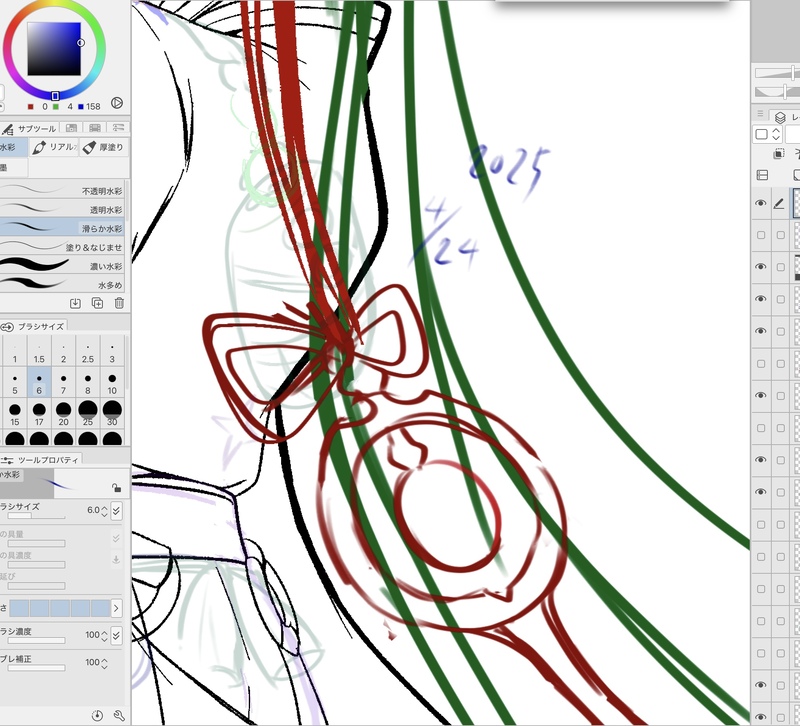Open brush size dynamics dropdown button
Image resolution: width=800 pixels, height=726 pixels.
click(117, 510)
